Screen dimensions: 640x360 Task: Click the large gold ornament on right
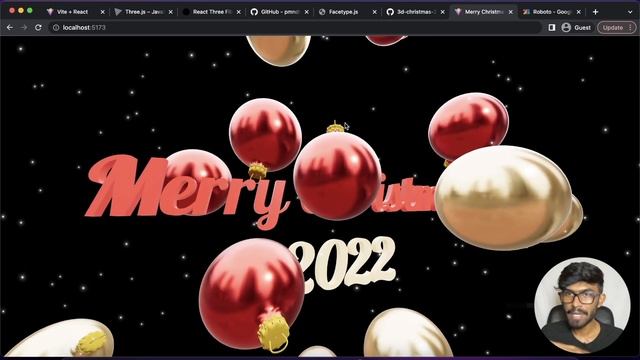coord(503,198)
